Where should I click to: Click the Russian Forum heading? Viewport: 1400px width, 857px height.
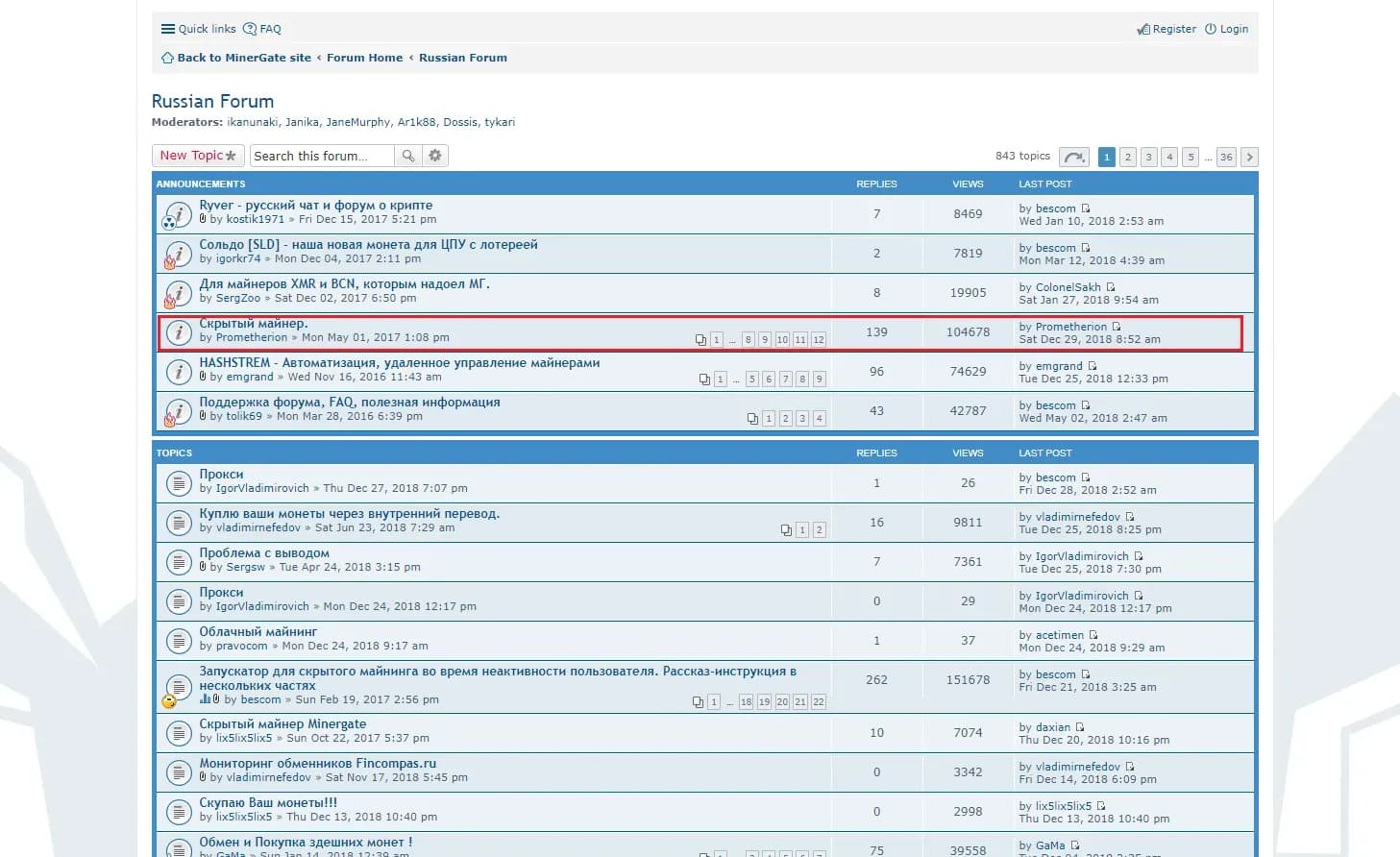tap(212, 102)
